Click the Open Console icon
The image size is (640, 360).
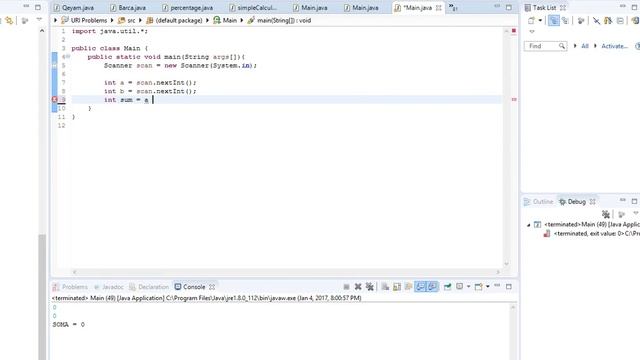pos(478,287)
